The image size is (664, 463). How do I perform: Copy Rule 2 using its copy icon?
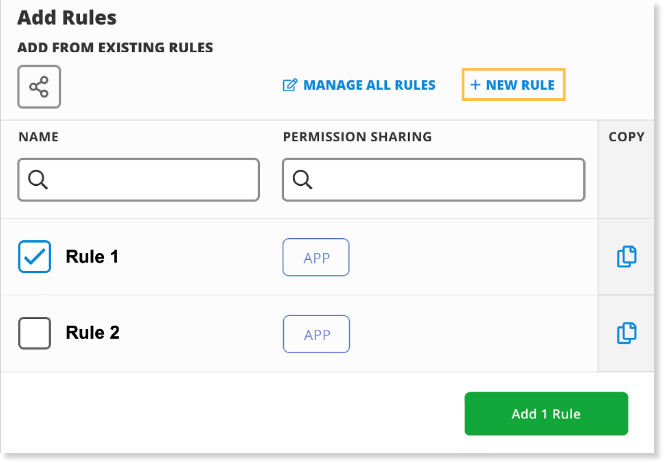tap(626, 333)
